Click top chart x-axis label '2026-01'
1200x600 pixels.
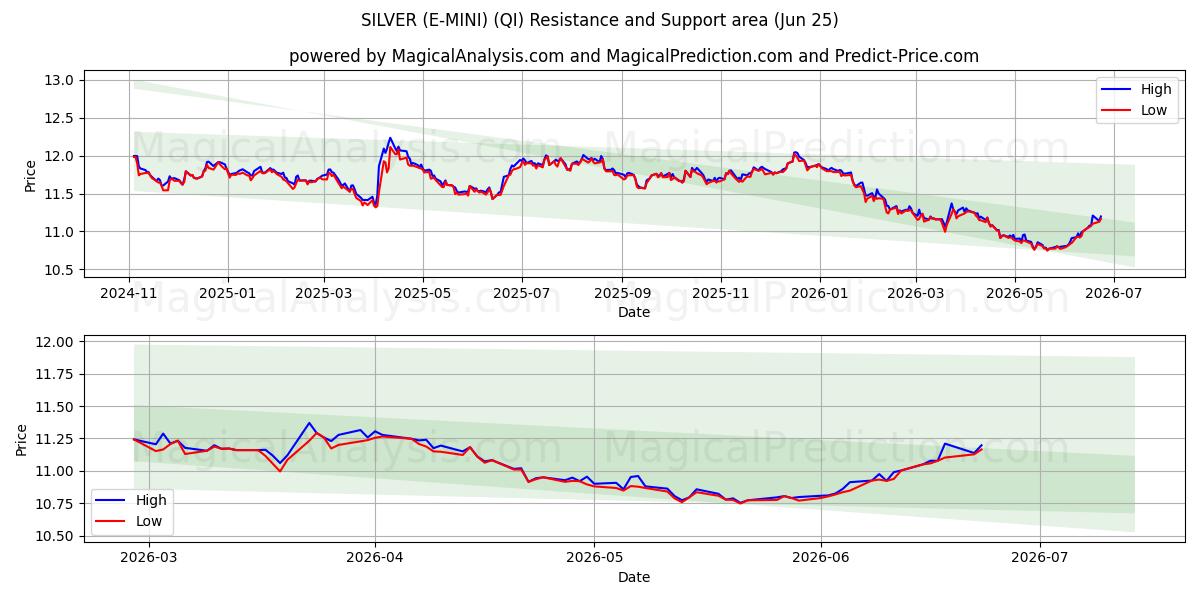[820, 293]
